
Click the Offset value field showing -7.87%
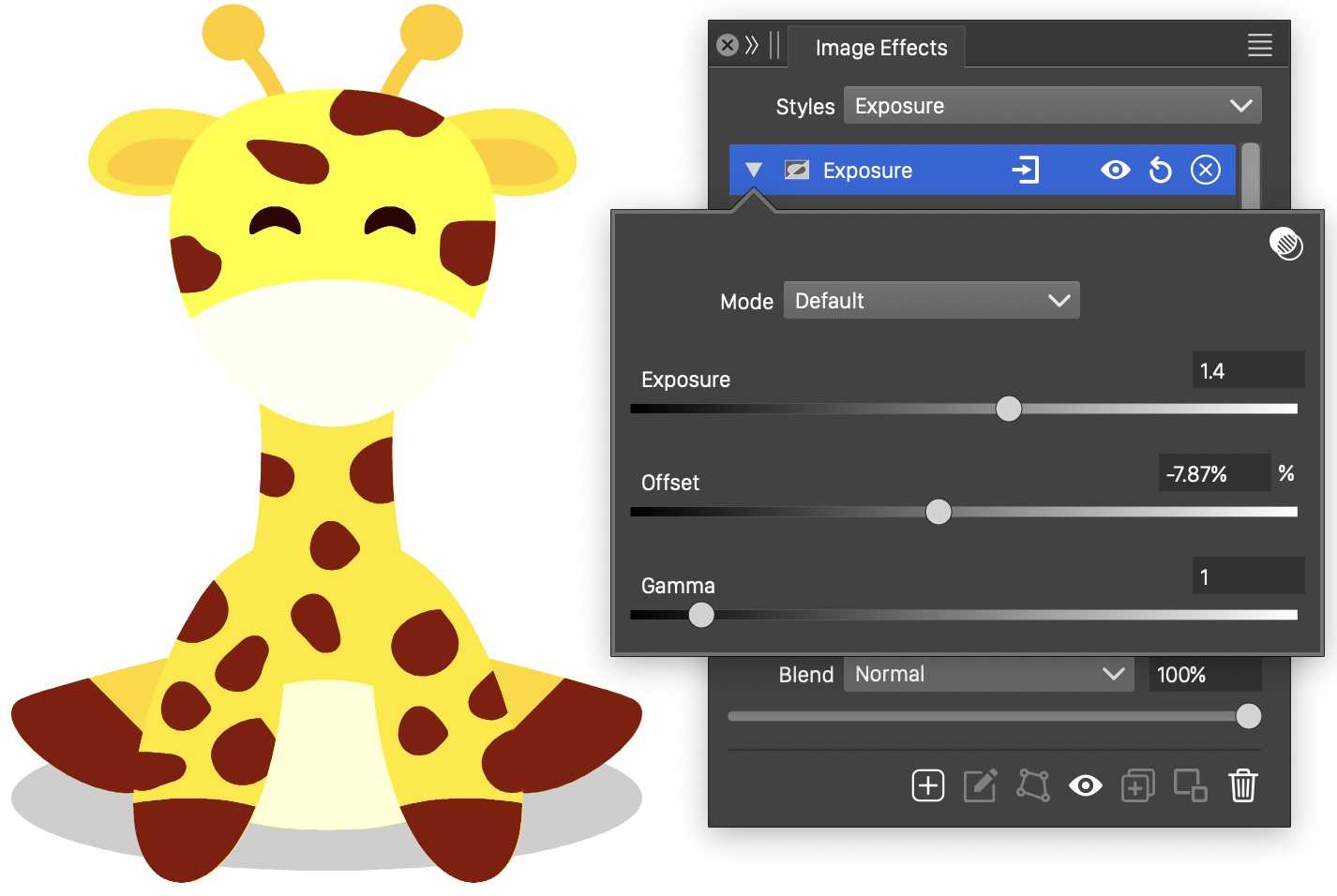click(1213, 474)
